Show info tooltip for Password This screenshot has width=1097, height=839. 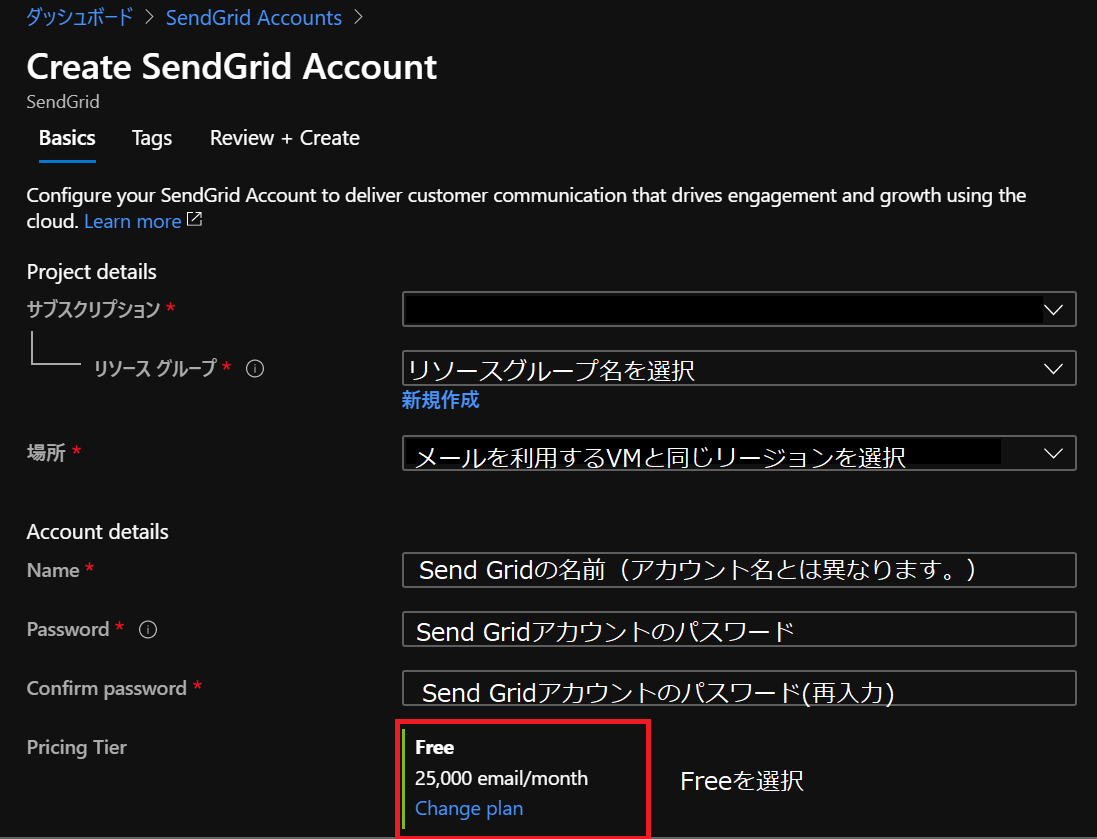click(148, 630)
